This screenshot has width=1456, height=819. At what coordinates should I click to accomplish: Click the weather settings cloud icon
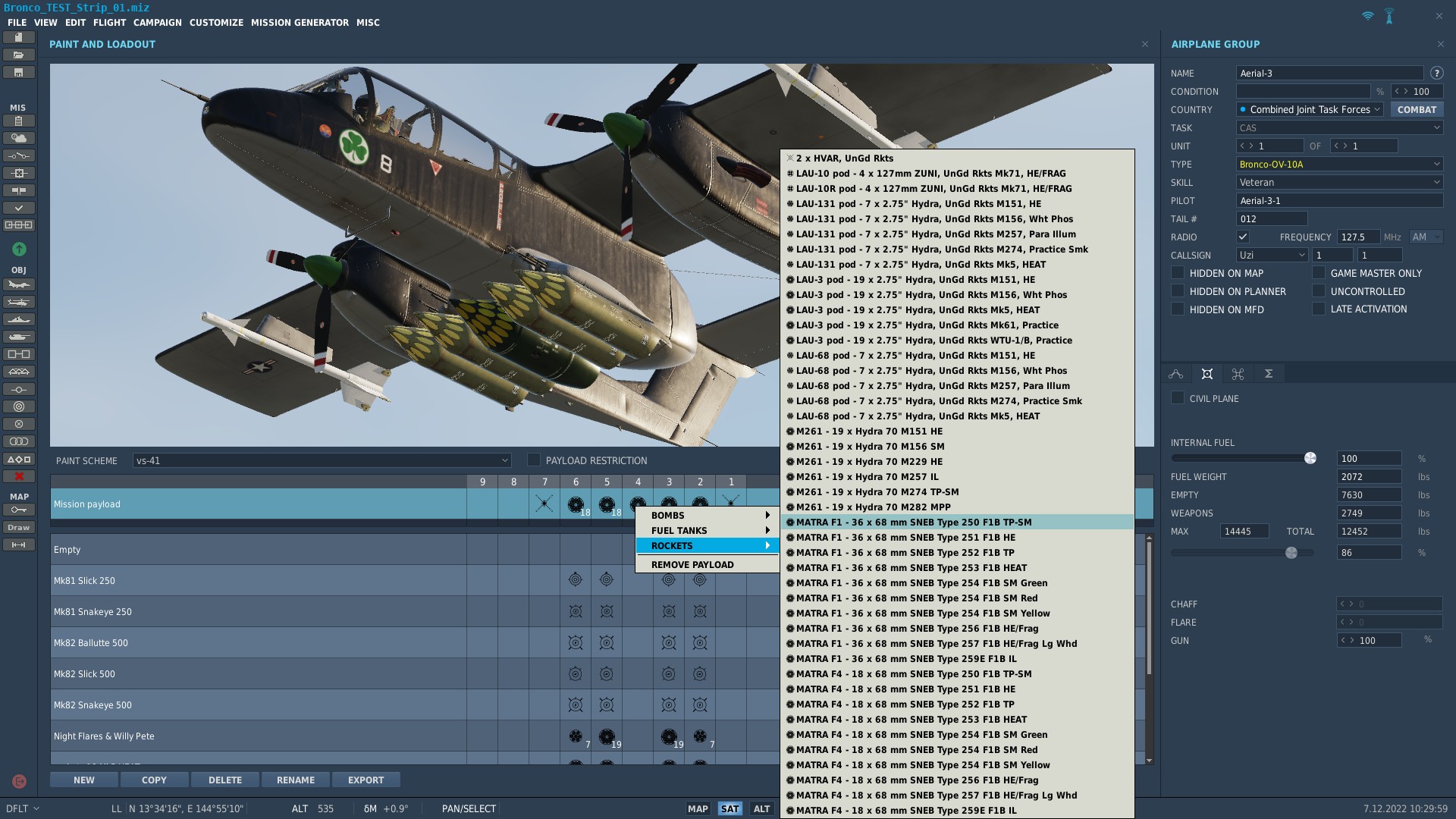(x=19, y=138)
